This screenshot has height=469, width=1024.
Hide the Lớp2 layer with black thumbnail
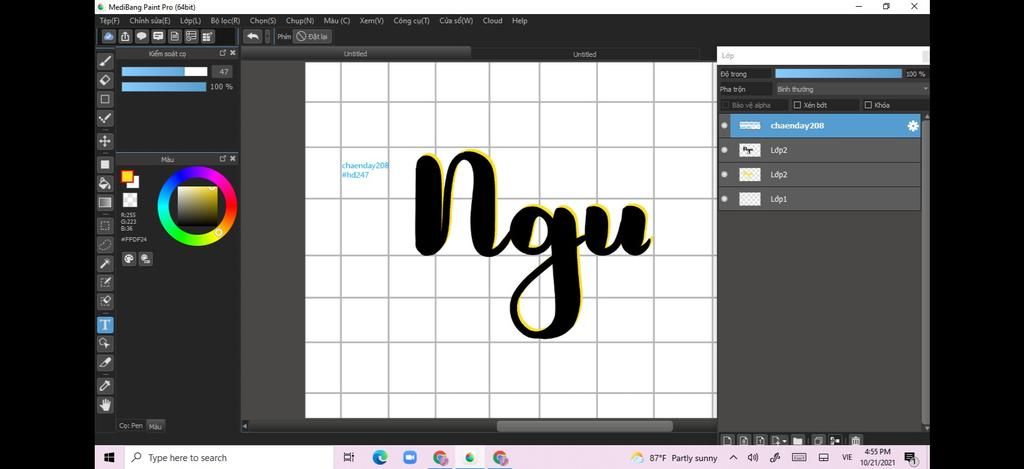724,150
